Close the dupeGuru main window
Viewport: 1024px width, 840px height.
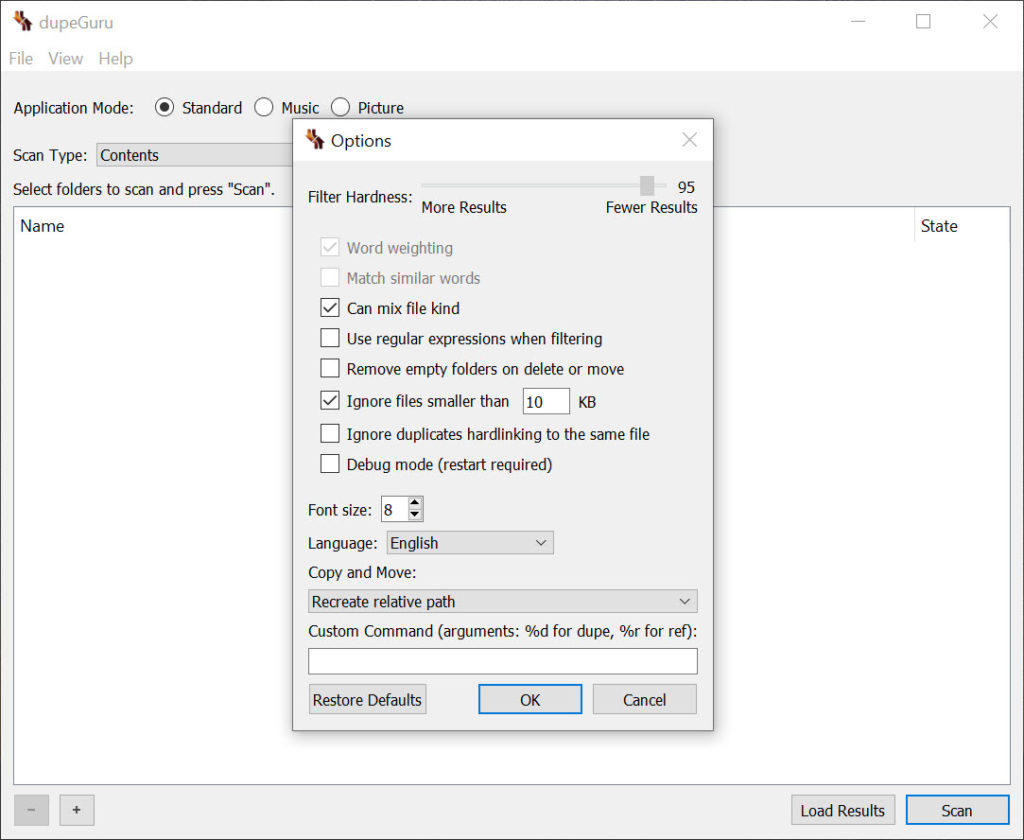pos(990,22)
